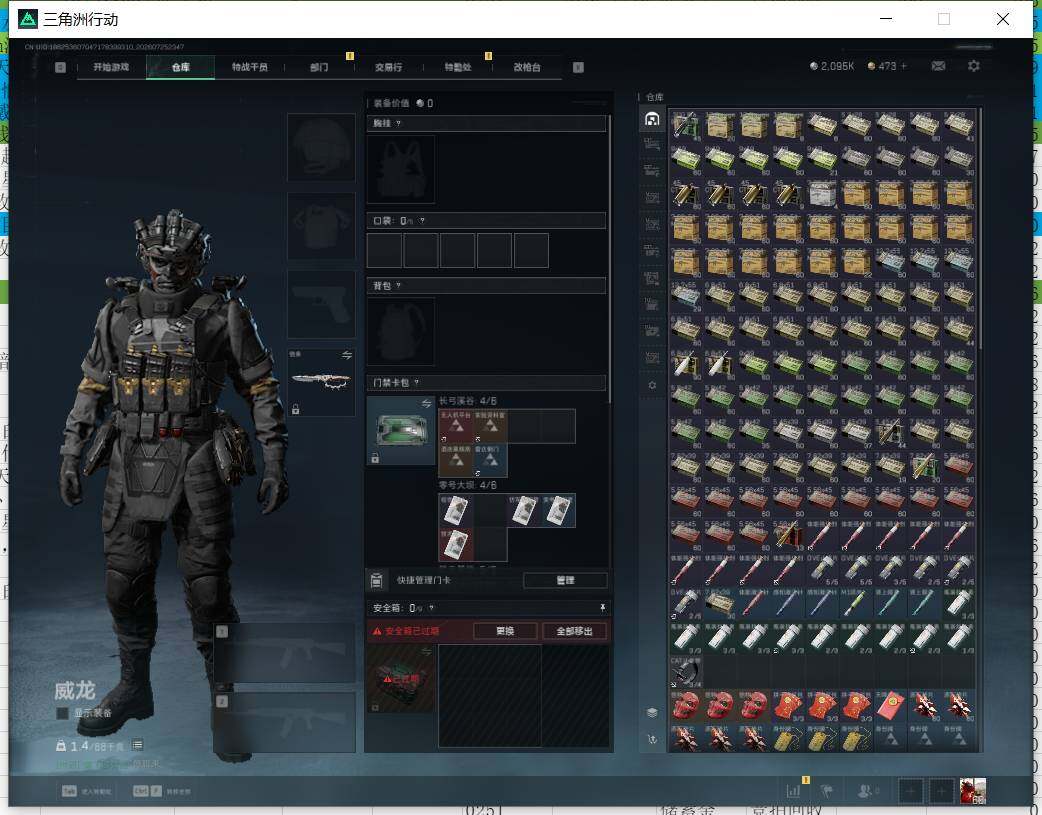
Task: Click the 装备价值 label
Action: pyautogui.click(x=391, y=103)
